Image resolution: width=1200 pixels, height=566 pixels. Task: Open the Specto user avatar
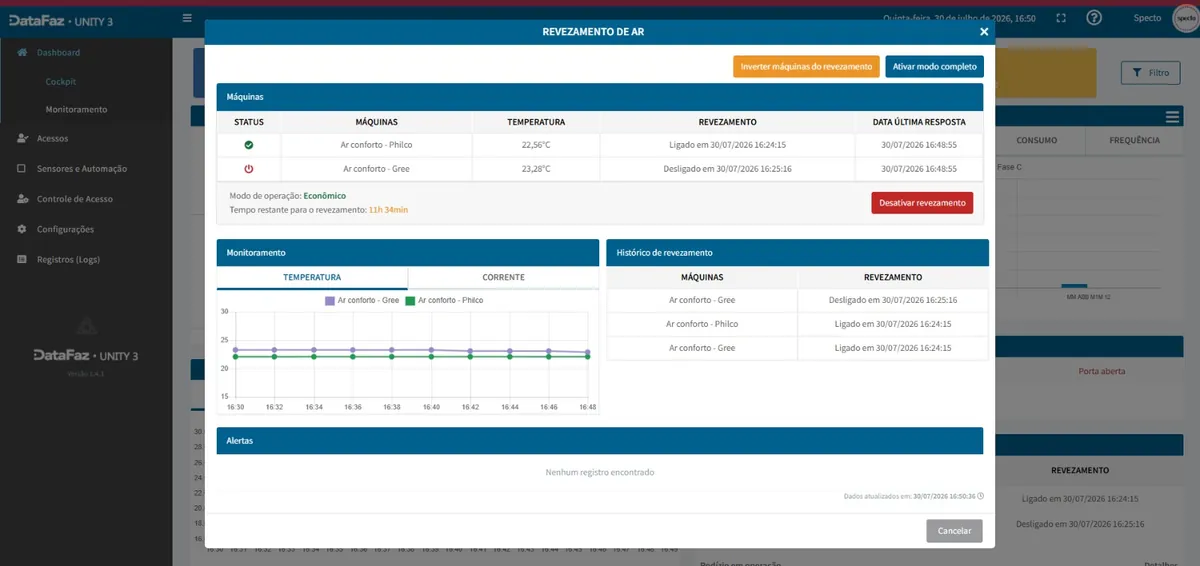pos(1184,18)
